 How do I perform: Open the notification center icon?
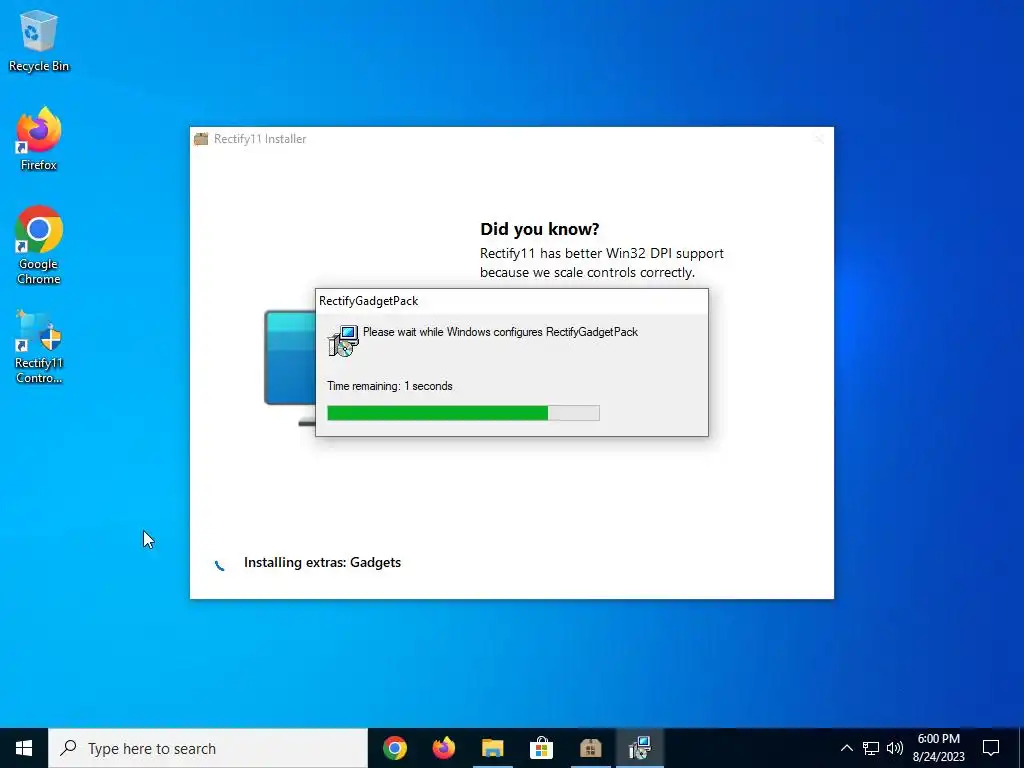pos(991,748)
